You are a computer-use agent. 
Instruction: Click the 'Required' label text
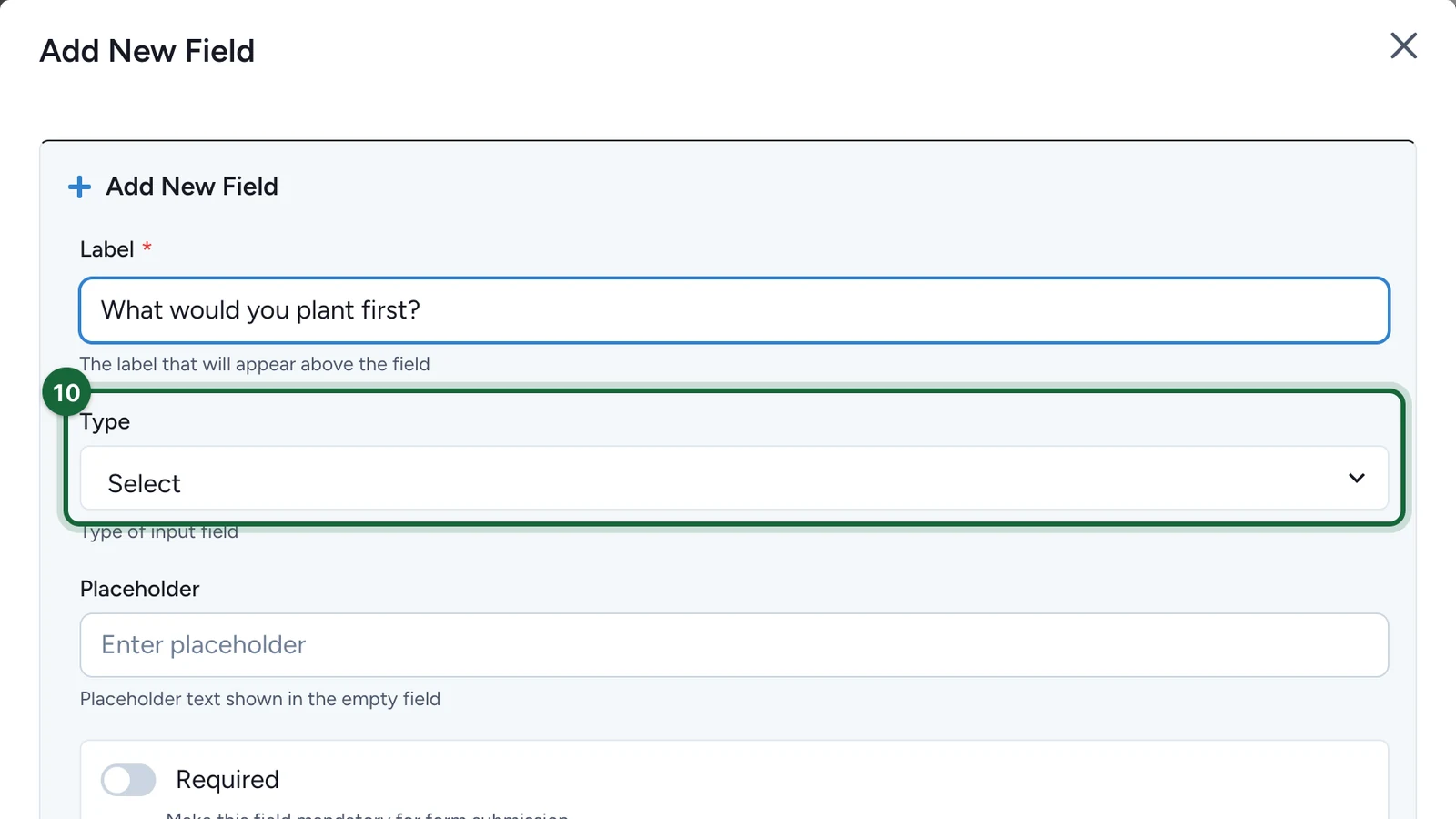tap(227, 780)
